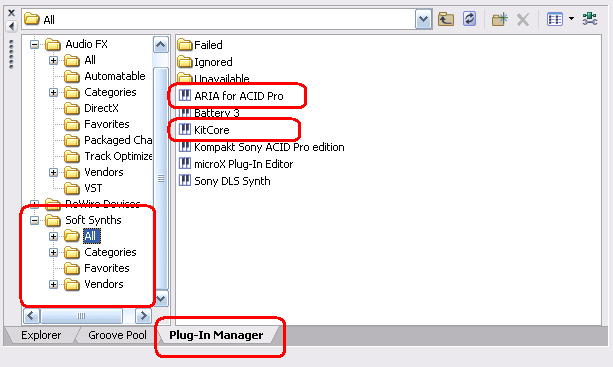Switch to the Plug-In Manager tab

[x=216, y=335]
